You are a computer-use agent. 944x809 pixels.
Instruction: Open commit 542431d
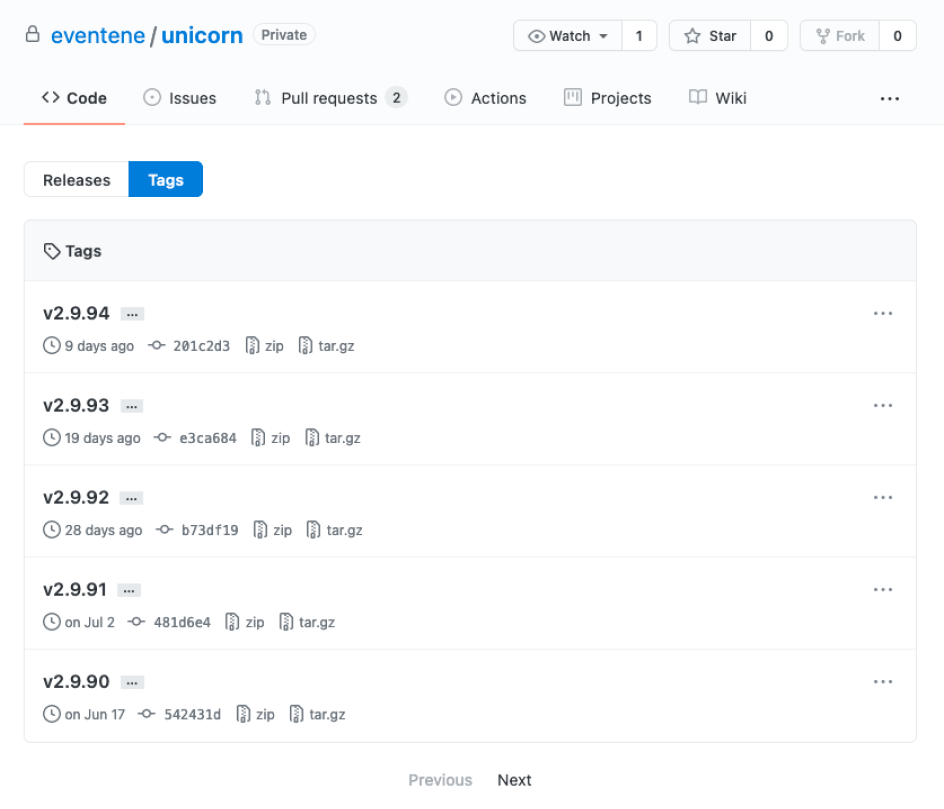pyautogui.click(x=192, y=714)
